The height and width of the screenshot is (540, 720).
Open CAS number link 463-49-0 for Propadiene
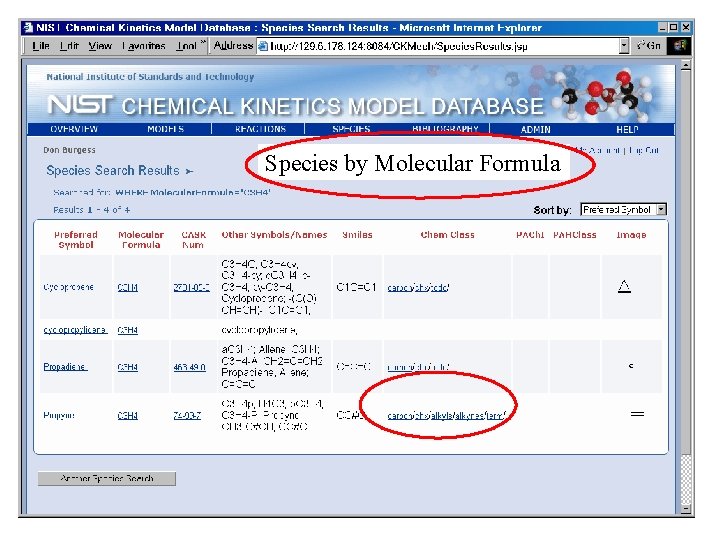(x=190, y=367)
